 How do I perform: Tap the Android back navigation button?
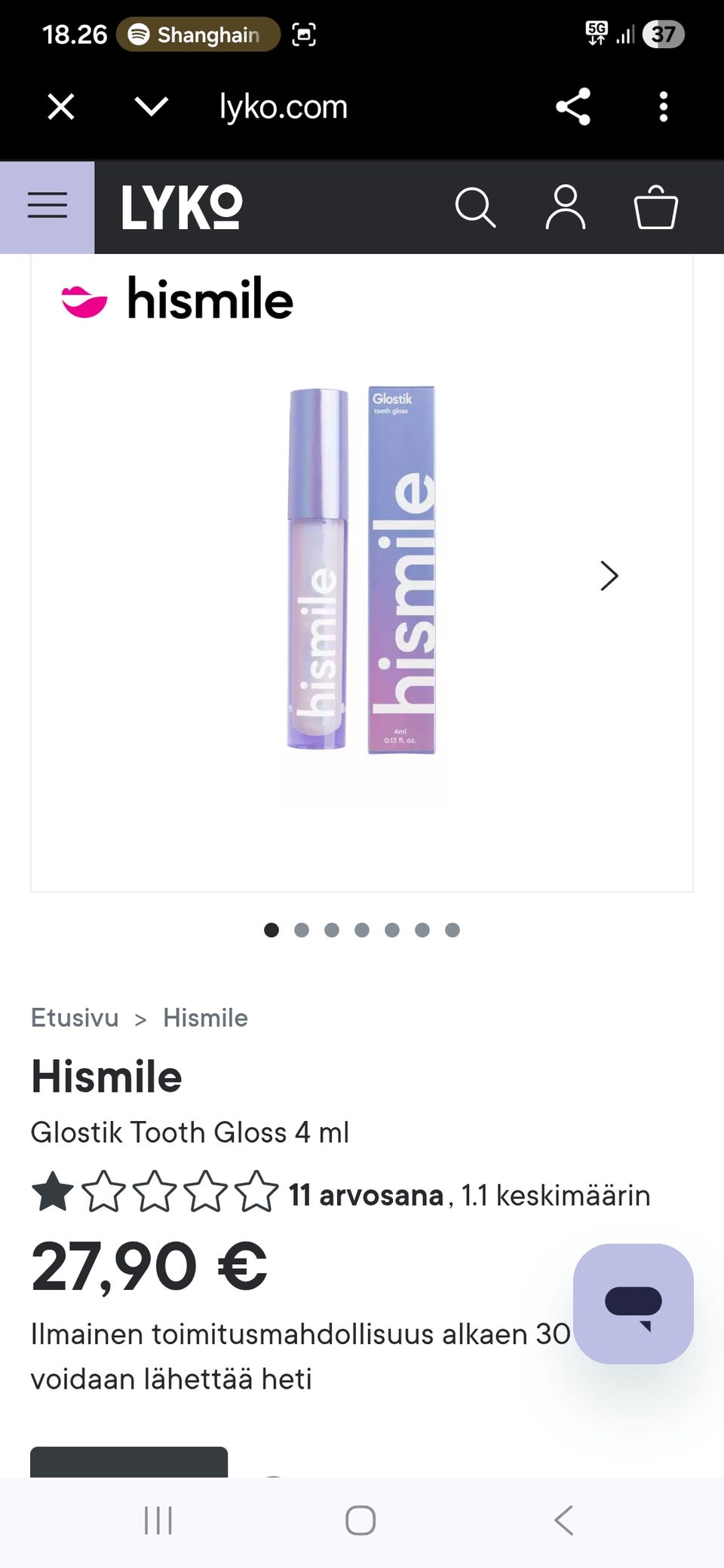tap(564, 1521)
